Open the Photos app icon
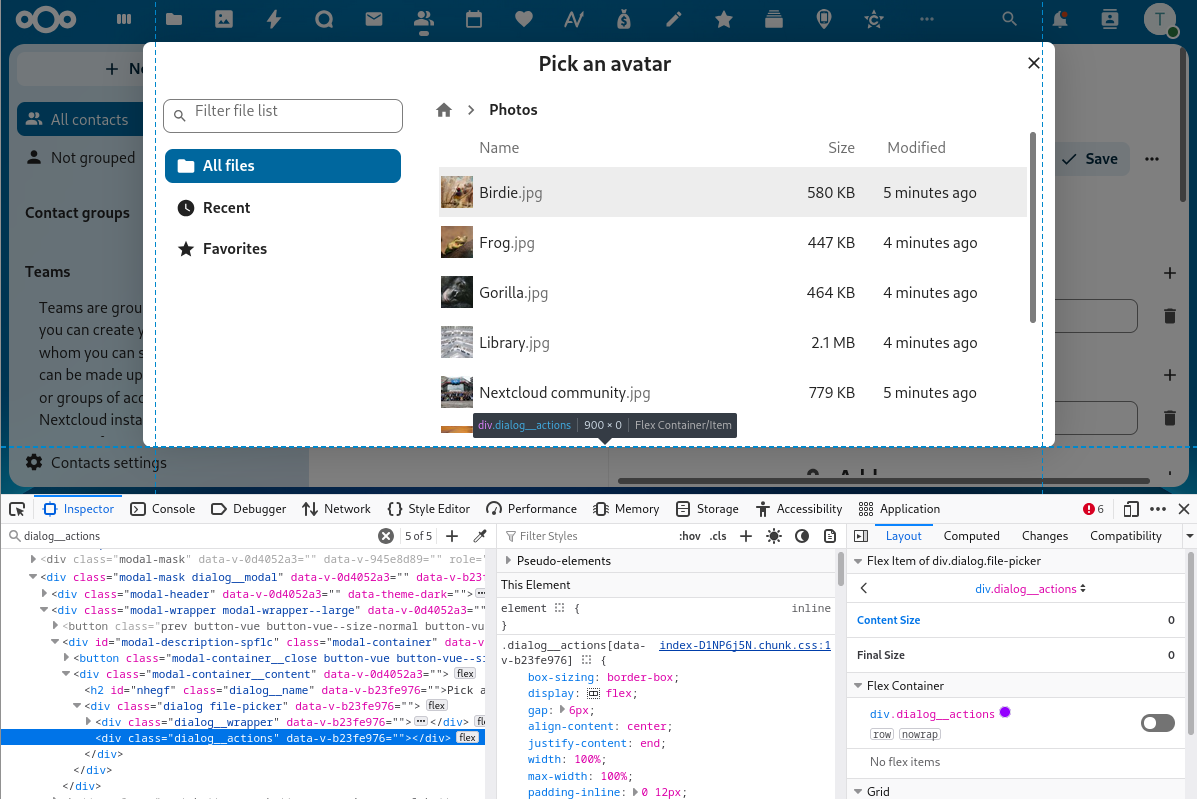 (x=224, y=19)
